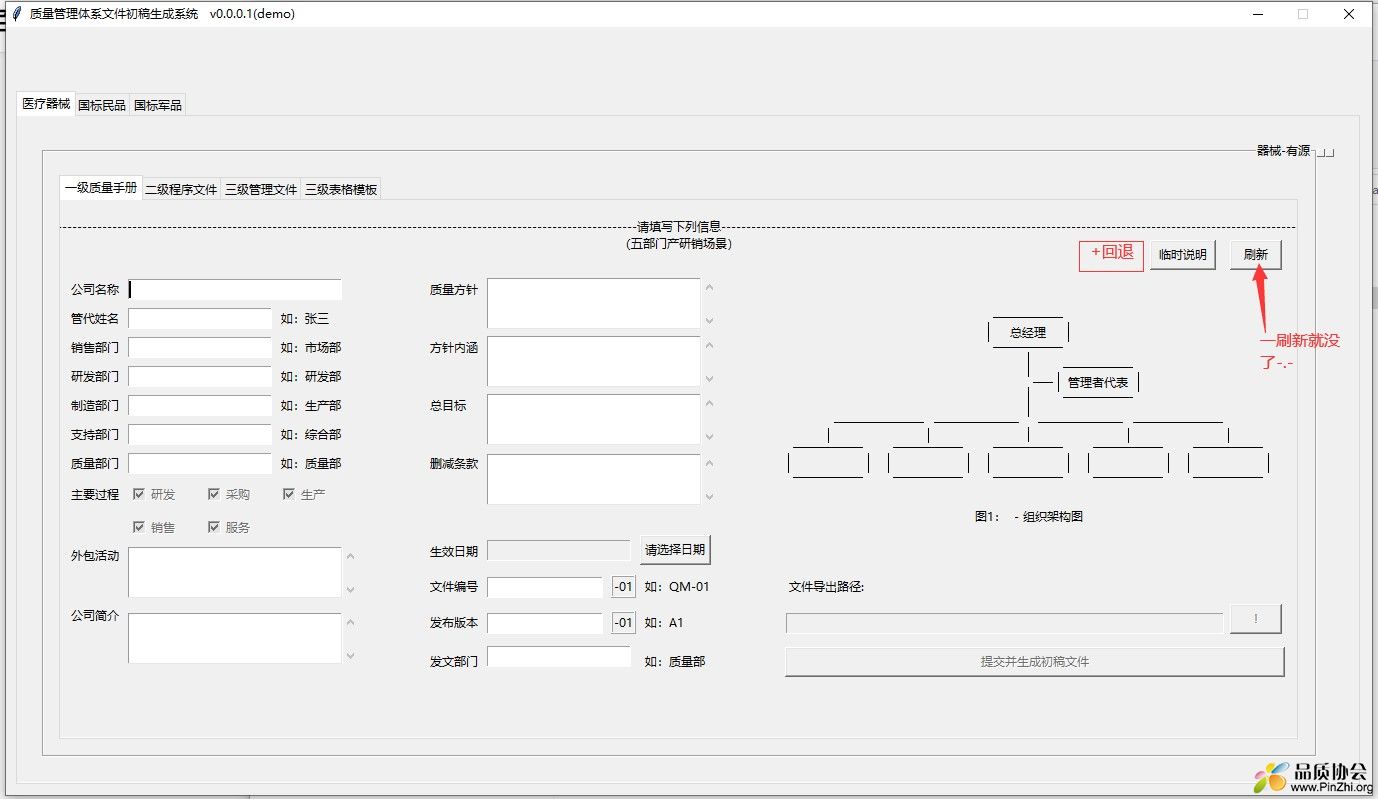Click the 总经理 box in org chart
Viewport: 1378px width, 799px height.
pyautogui.click(x=1028, y=333)
